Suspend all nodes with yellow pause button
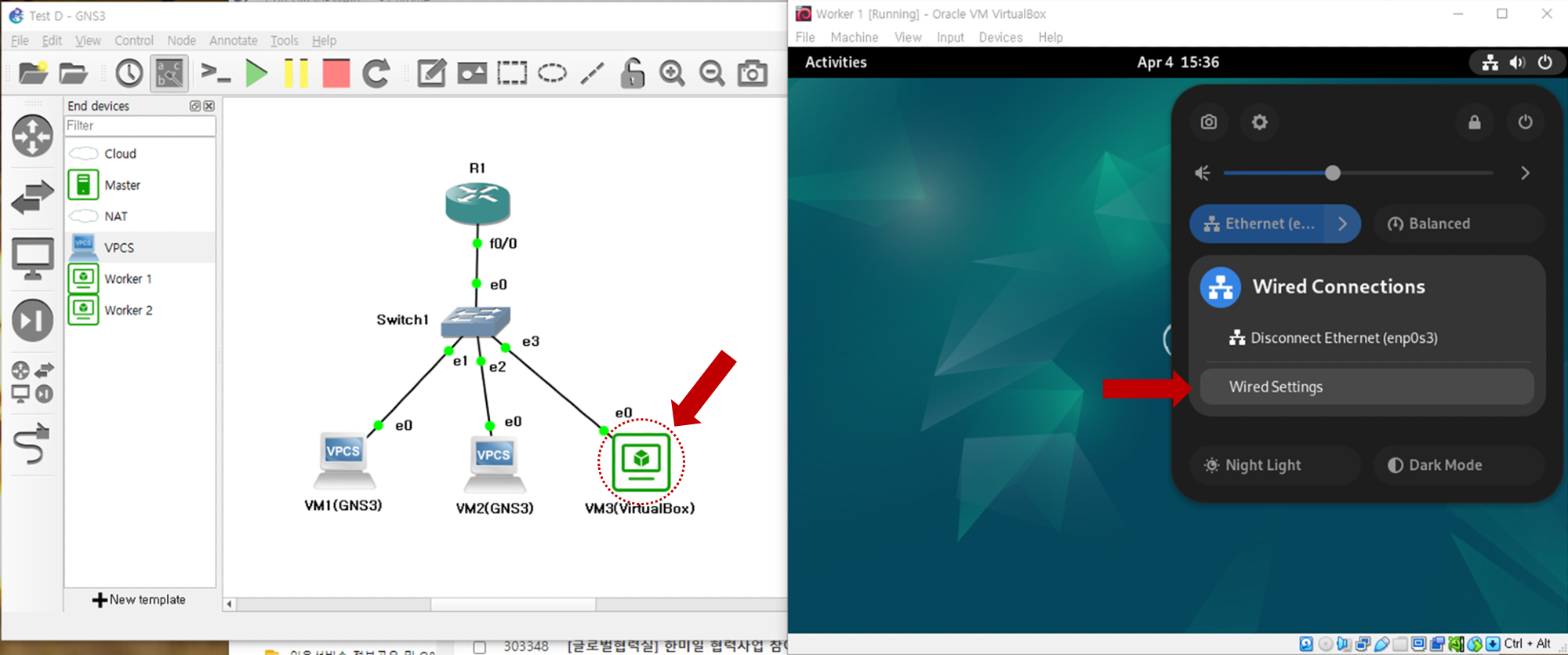1568x655 pixels. (296, 73)
